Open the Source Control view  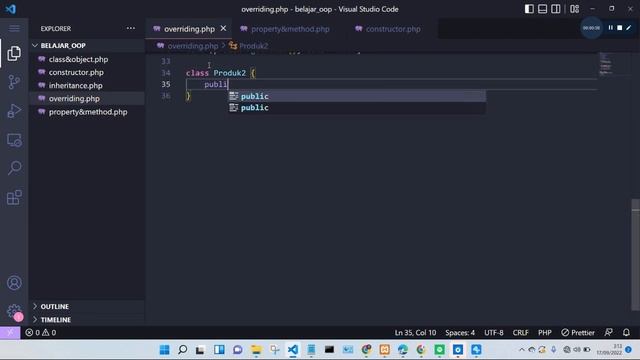pos(14,82)
